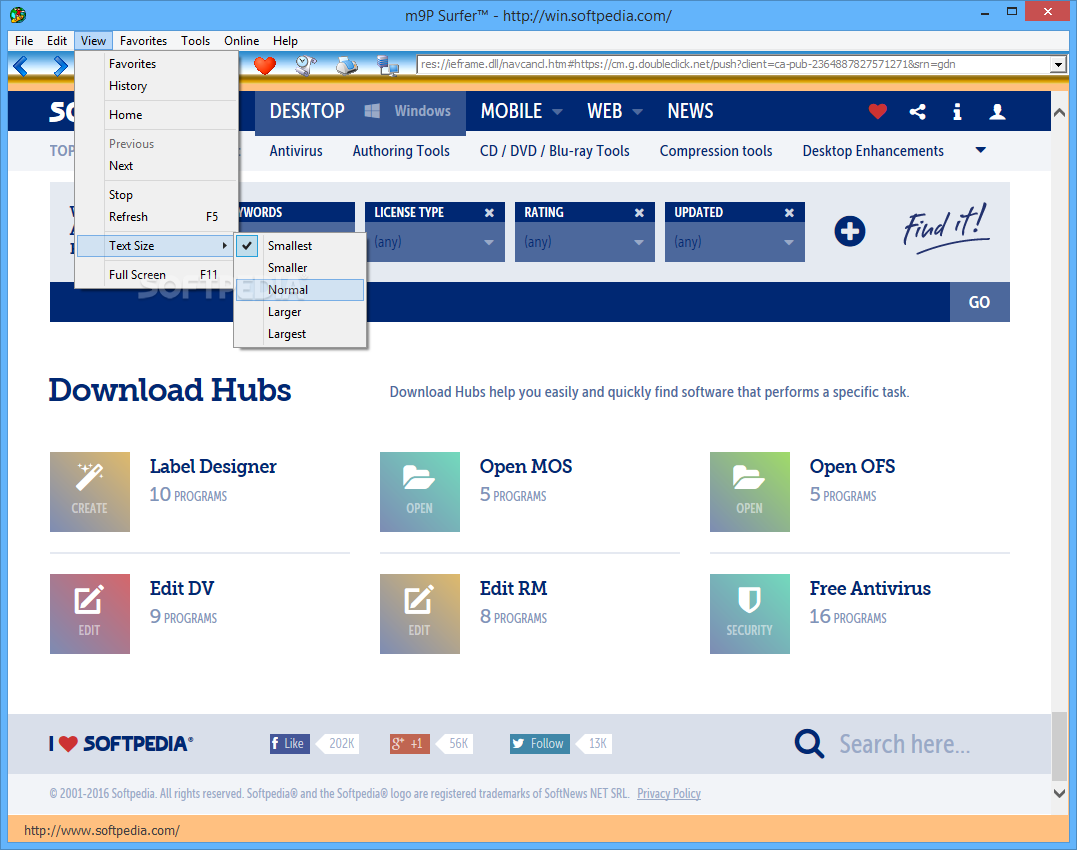Open the Edit RM edit tile
This screenshot has width=1077, height=850.
click(x=420, y=614)
